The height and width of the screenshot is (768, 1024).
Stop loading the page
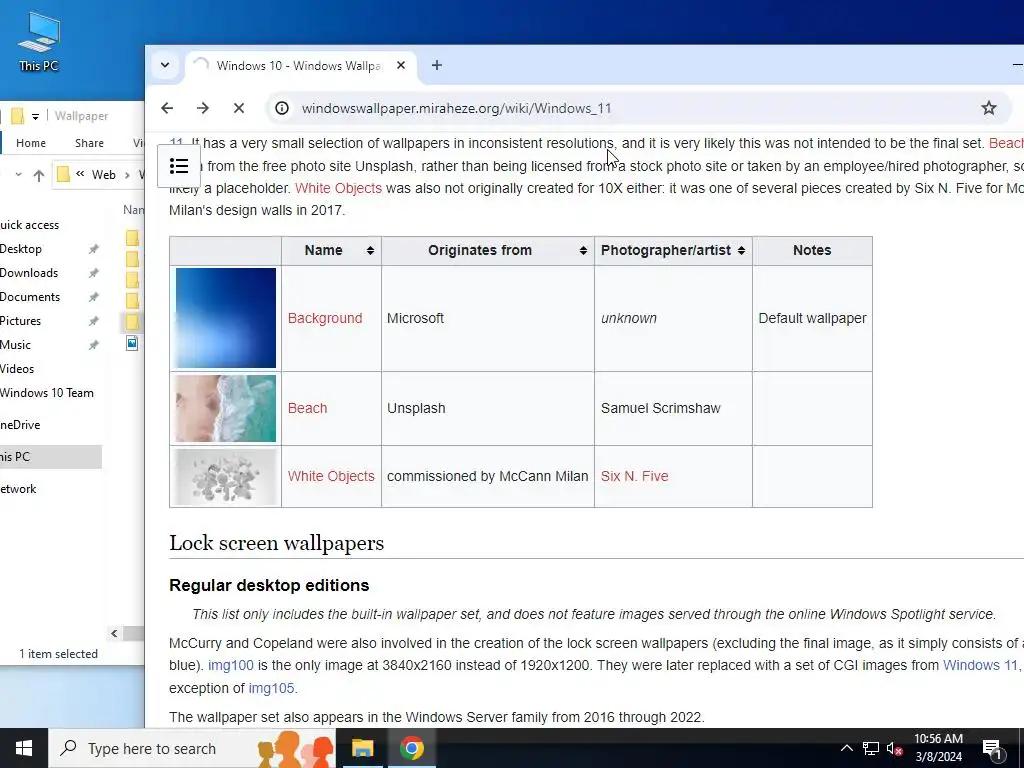239,108
